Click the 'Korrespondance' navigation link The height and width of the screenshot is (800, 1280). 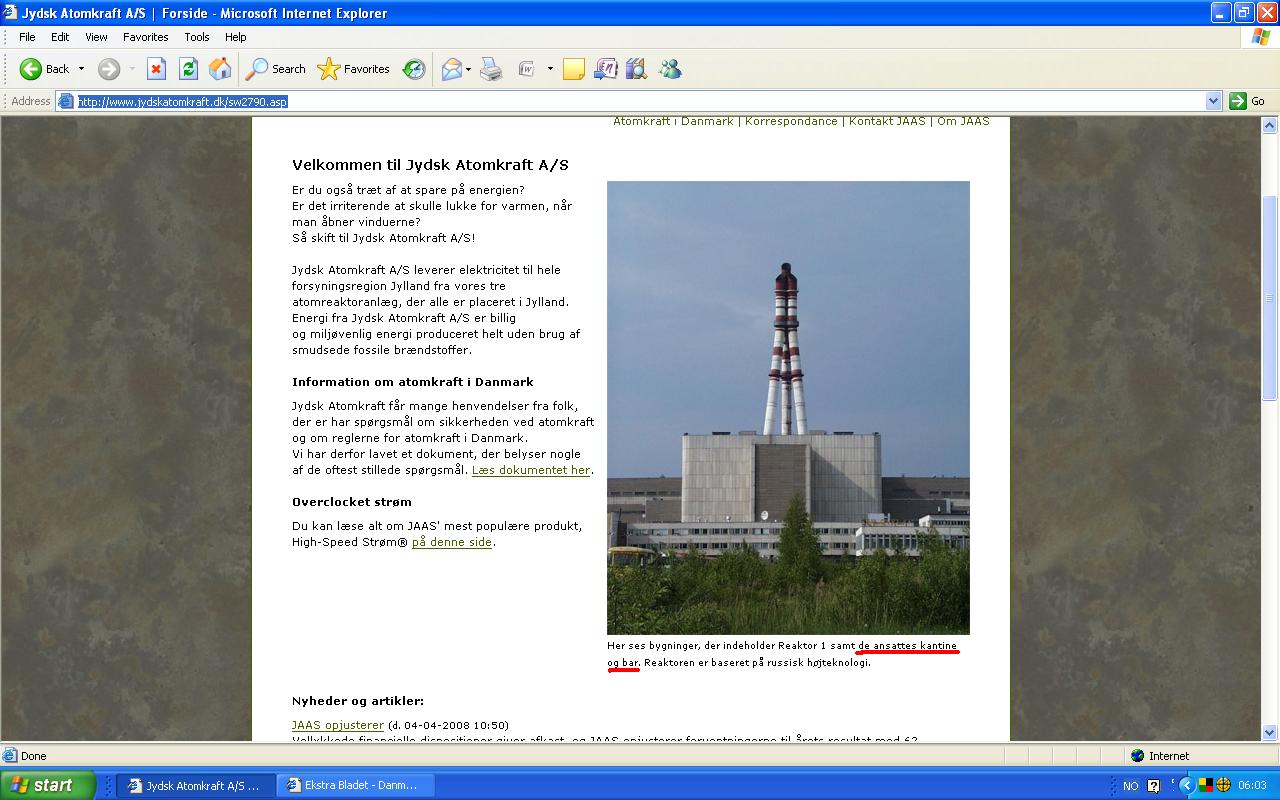[x=791, y=121]
